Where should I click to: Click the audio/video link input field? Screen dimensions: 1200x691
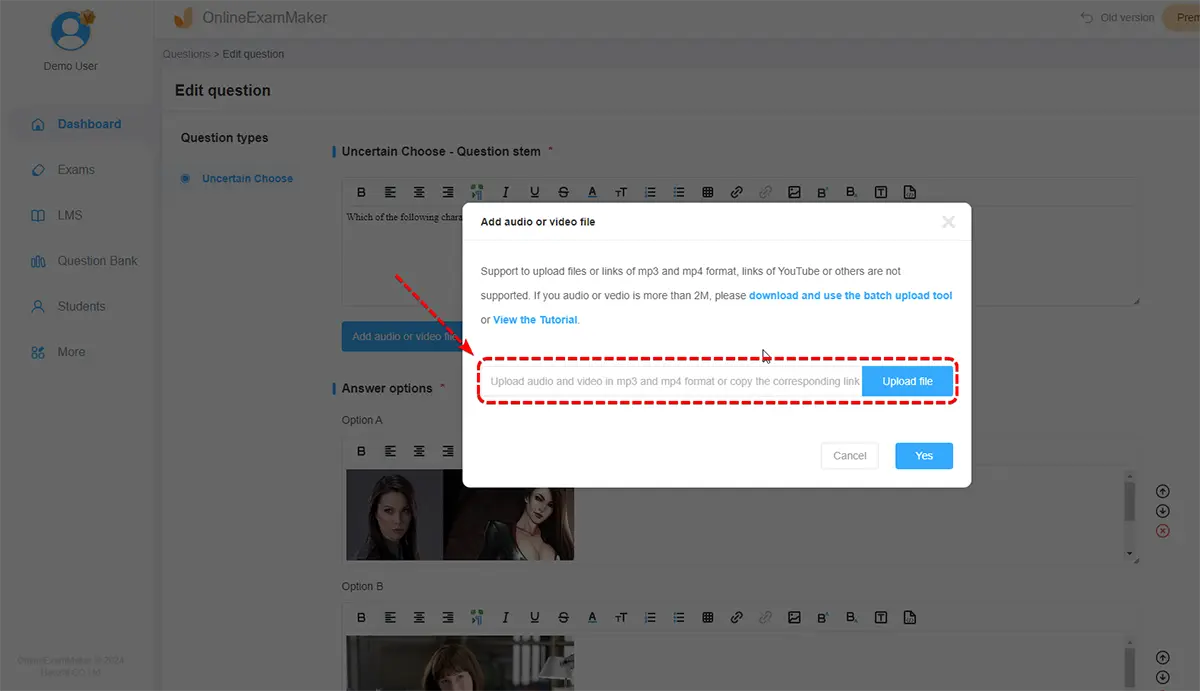pos(673,381)
